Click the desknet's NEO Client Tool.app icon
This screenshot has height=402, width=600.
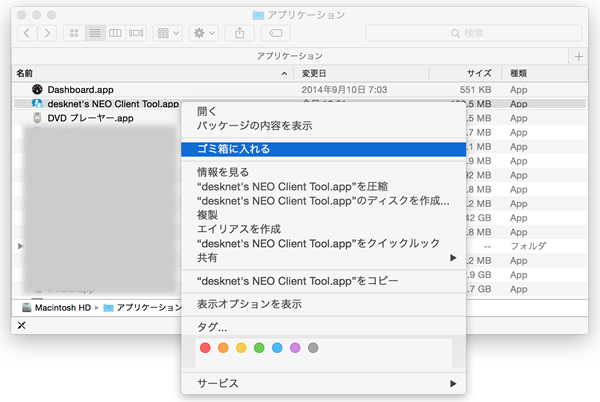(37, 104)
